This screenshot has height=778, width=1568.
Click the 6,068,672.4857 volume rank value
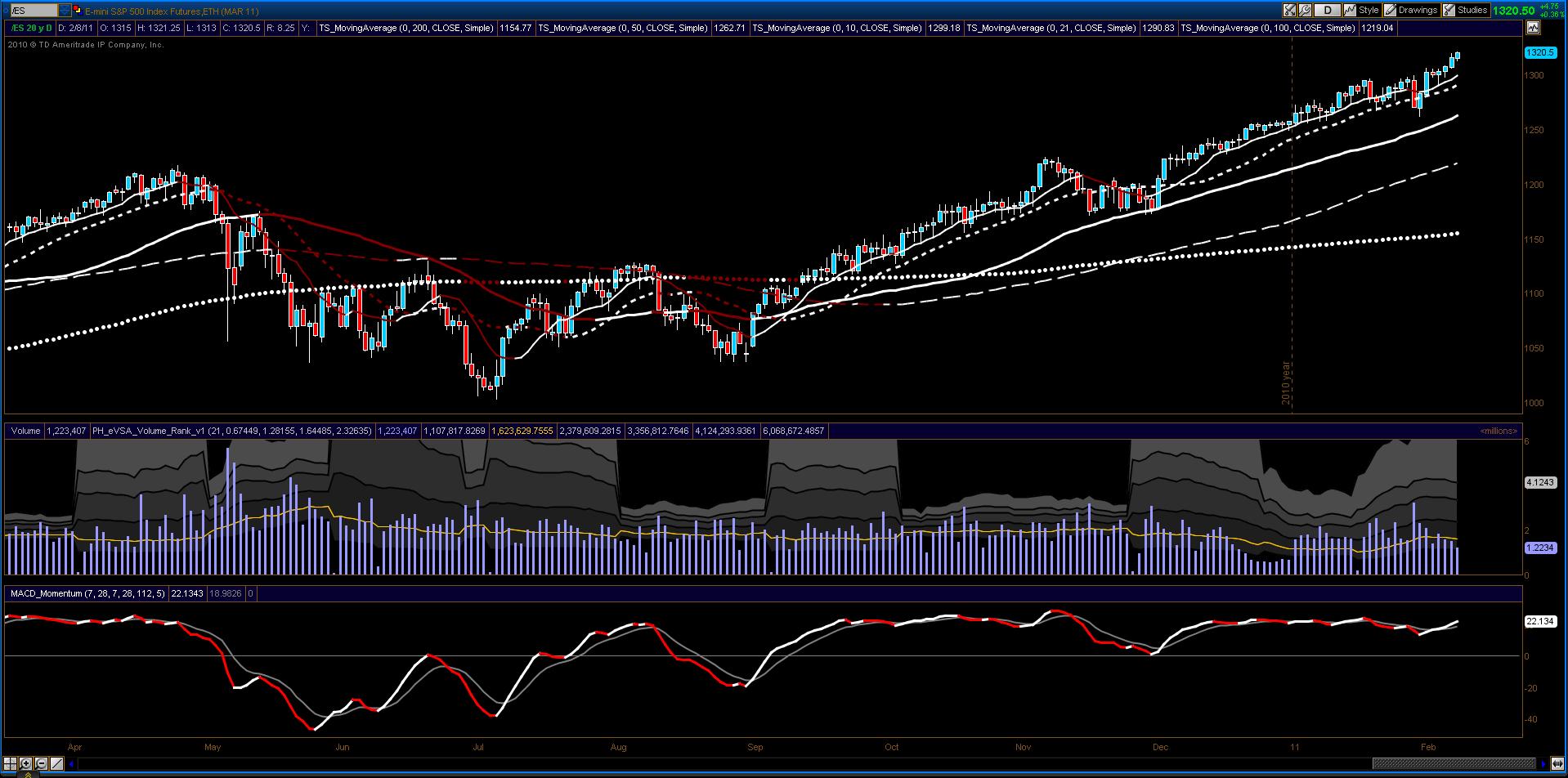click(794, 431)
